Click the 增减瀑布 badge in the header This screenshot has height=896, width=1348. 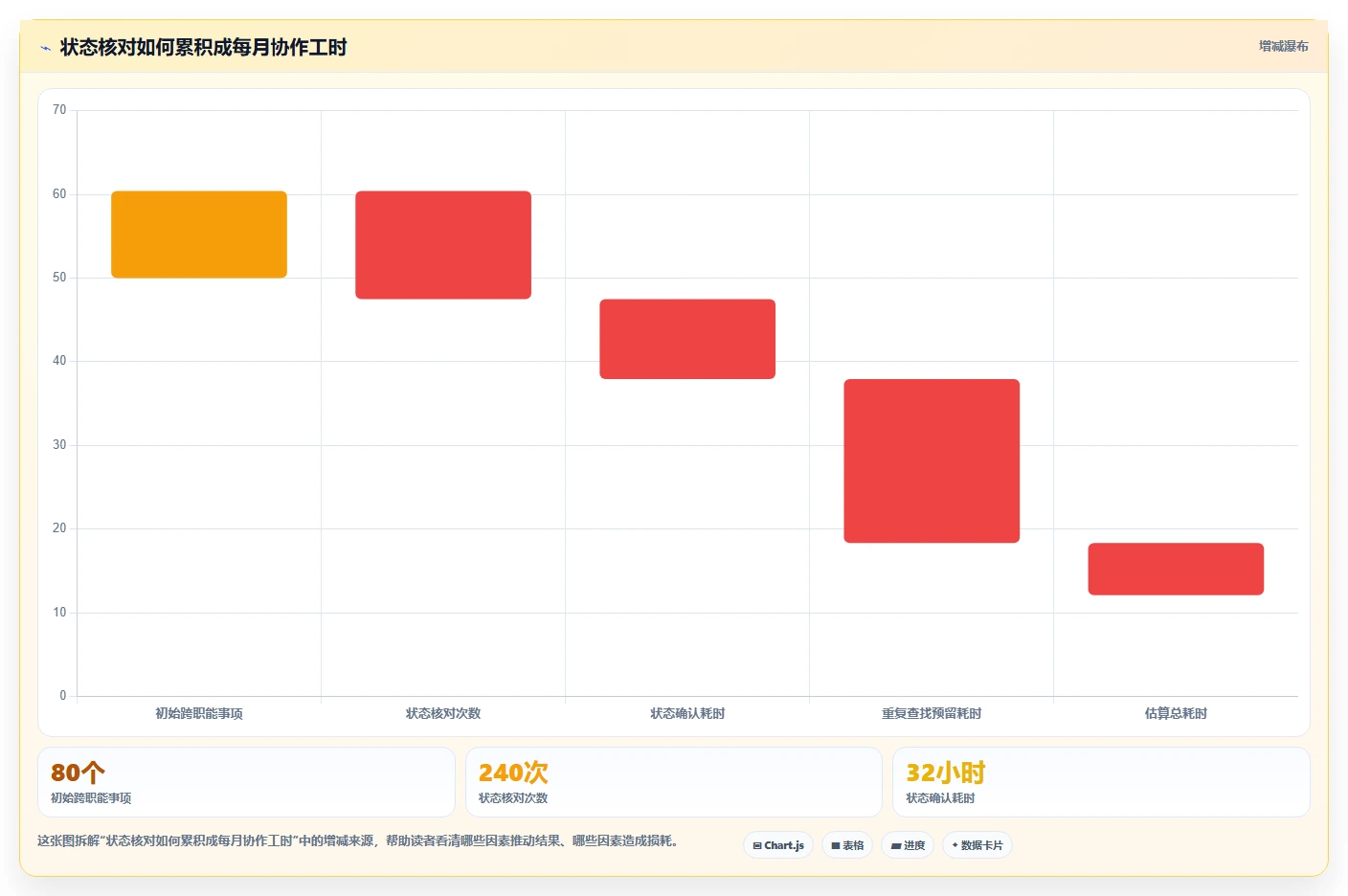click(x=1283, y=46)
